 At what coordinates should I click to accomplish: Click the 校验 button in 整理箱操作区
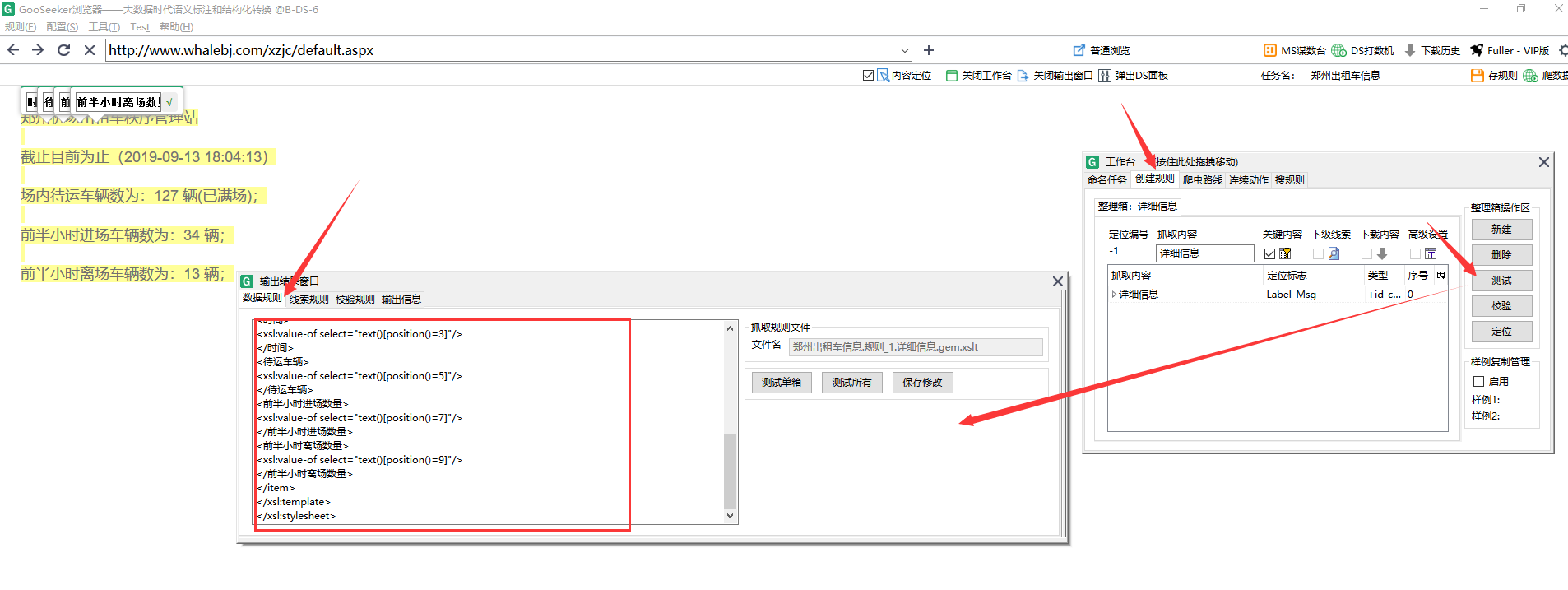(1501, 306)
